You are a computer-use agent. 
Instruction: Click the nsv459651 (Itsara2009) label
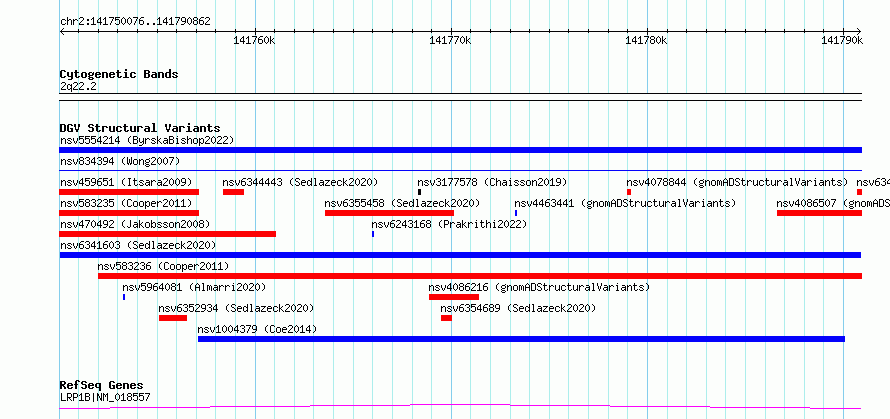126,182
